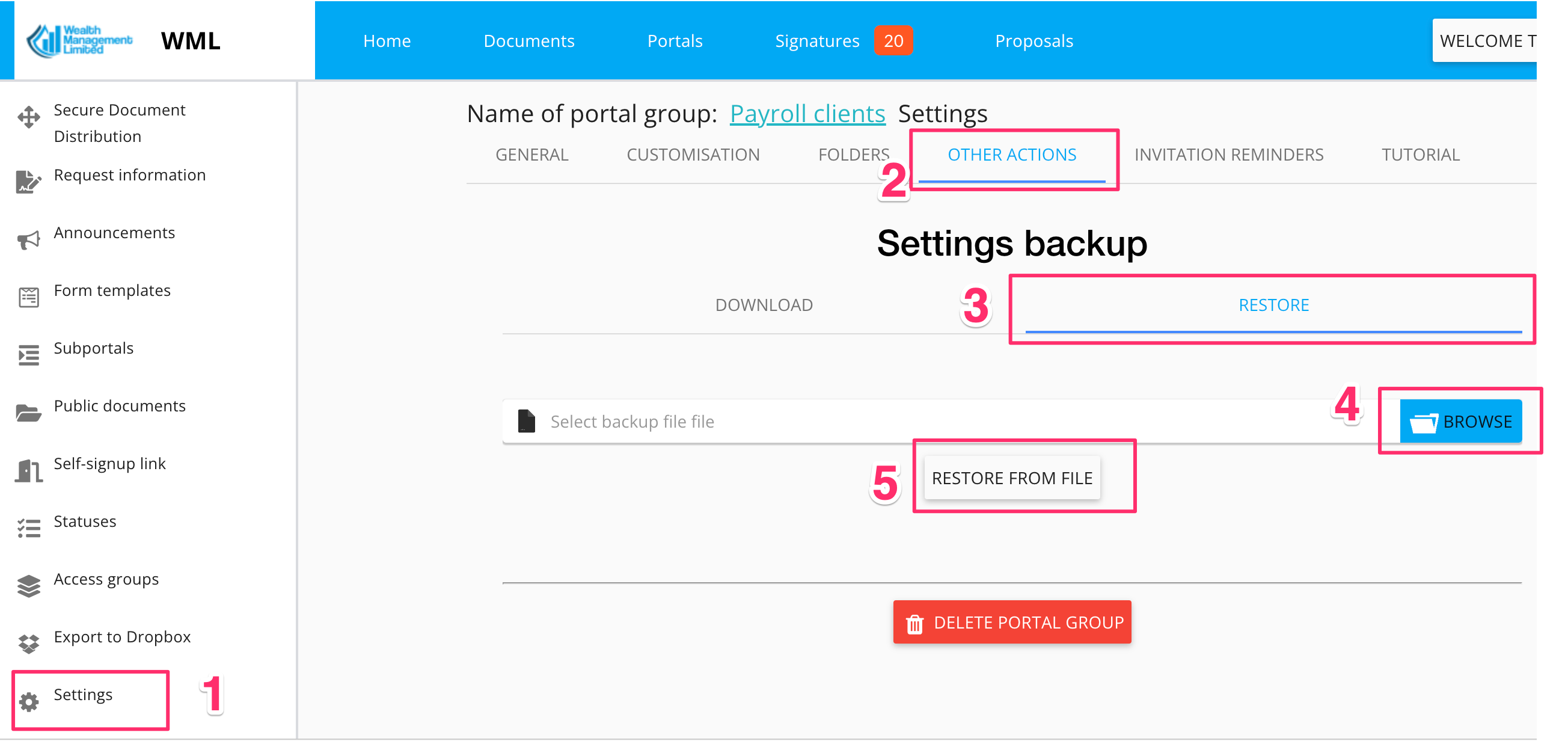This screenshot has width=1568, height=741.
Task: Click Restore From File button
Action: click(x=1012, y=478)
